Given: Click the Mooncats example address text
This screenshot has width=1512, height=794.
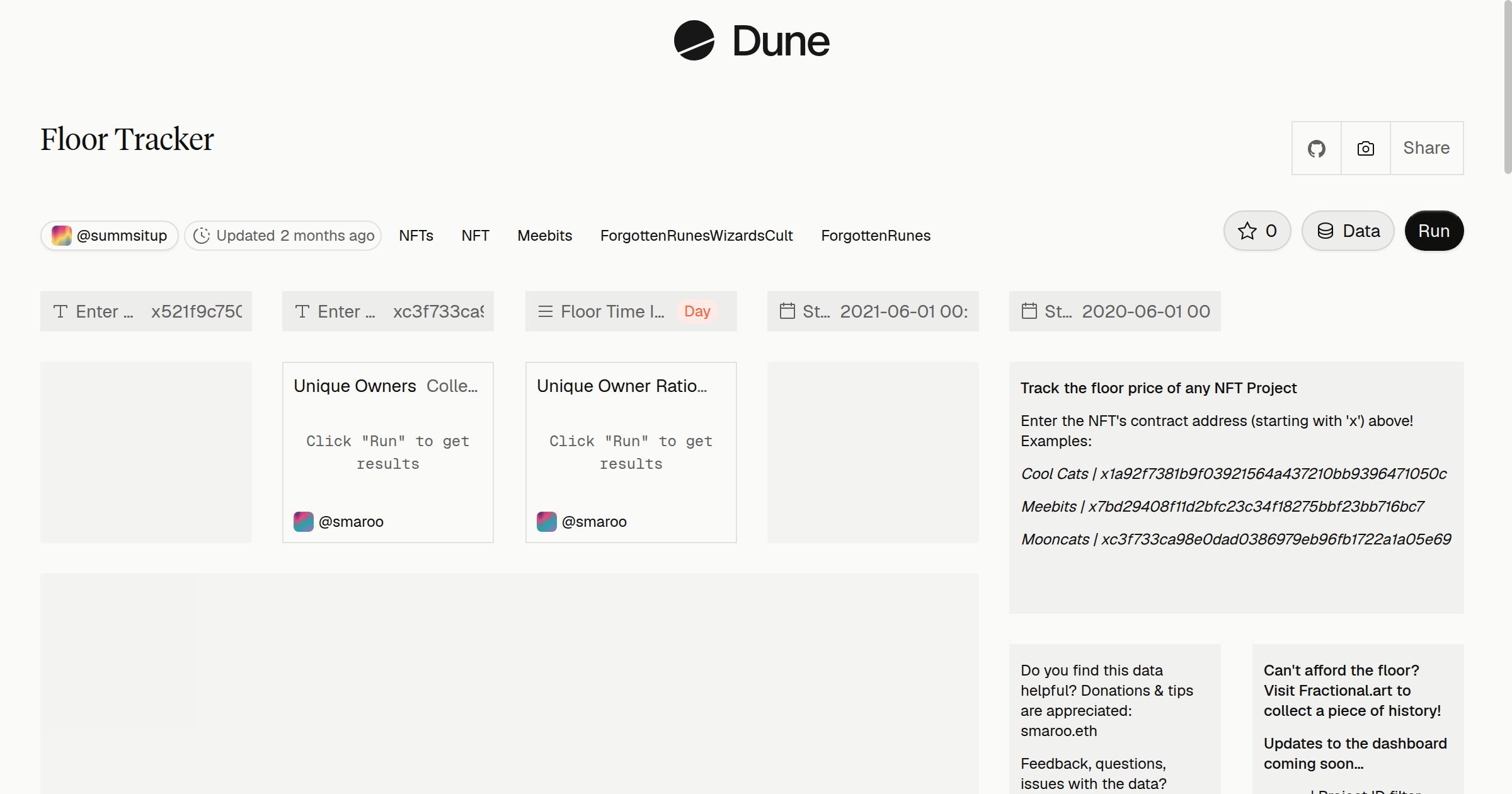Looking at the screenshot, I should (x=1236, y=539).
